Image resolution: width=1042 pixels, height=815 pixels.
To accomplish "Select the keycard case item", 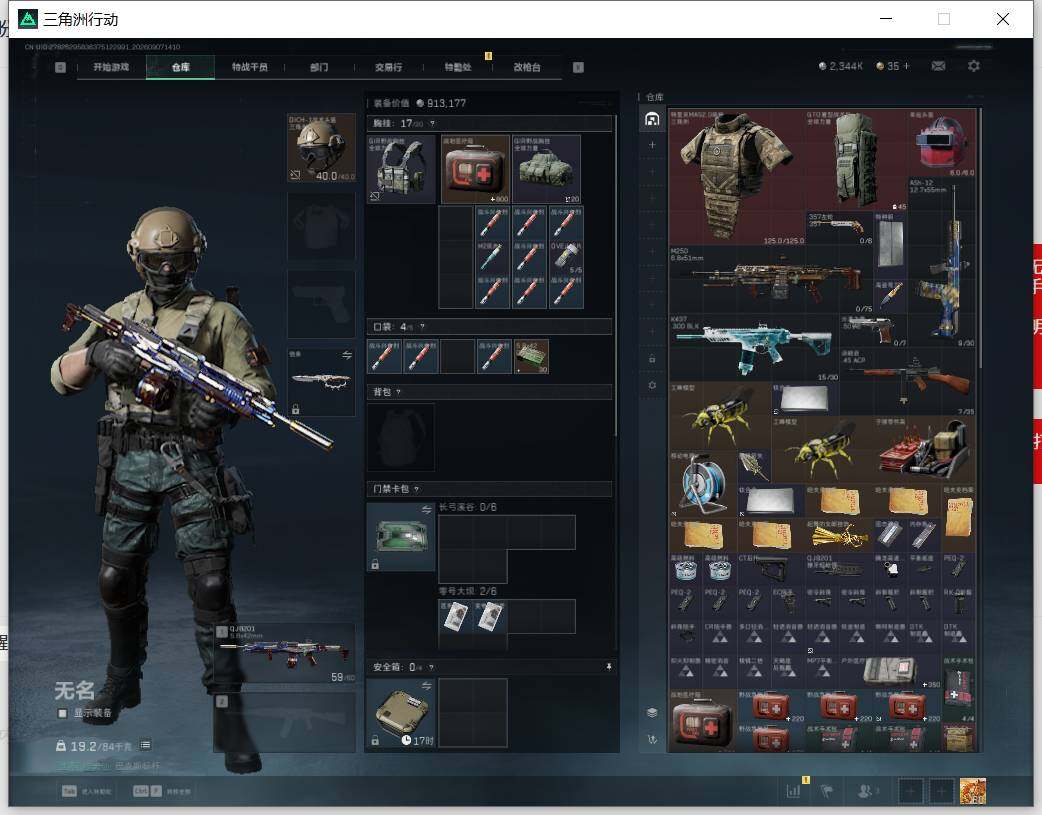I will pyautogui.click(x=401, y=536).
